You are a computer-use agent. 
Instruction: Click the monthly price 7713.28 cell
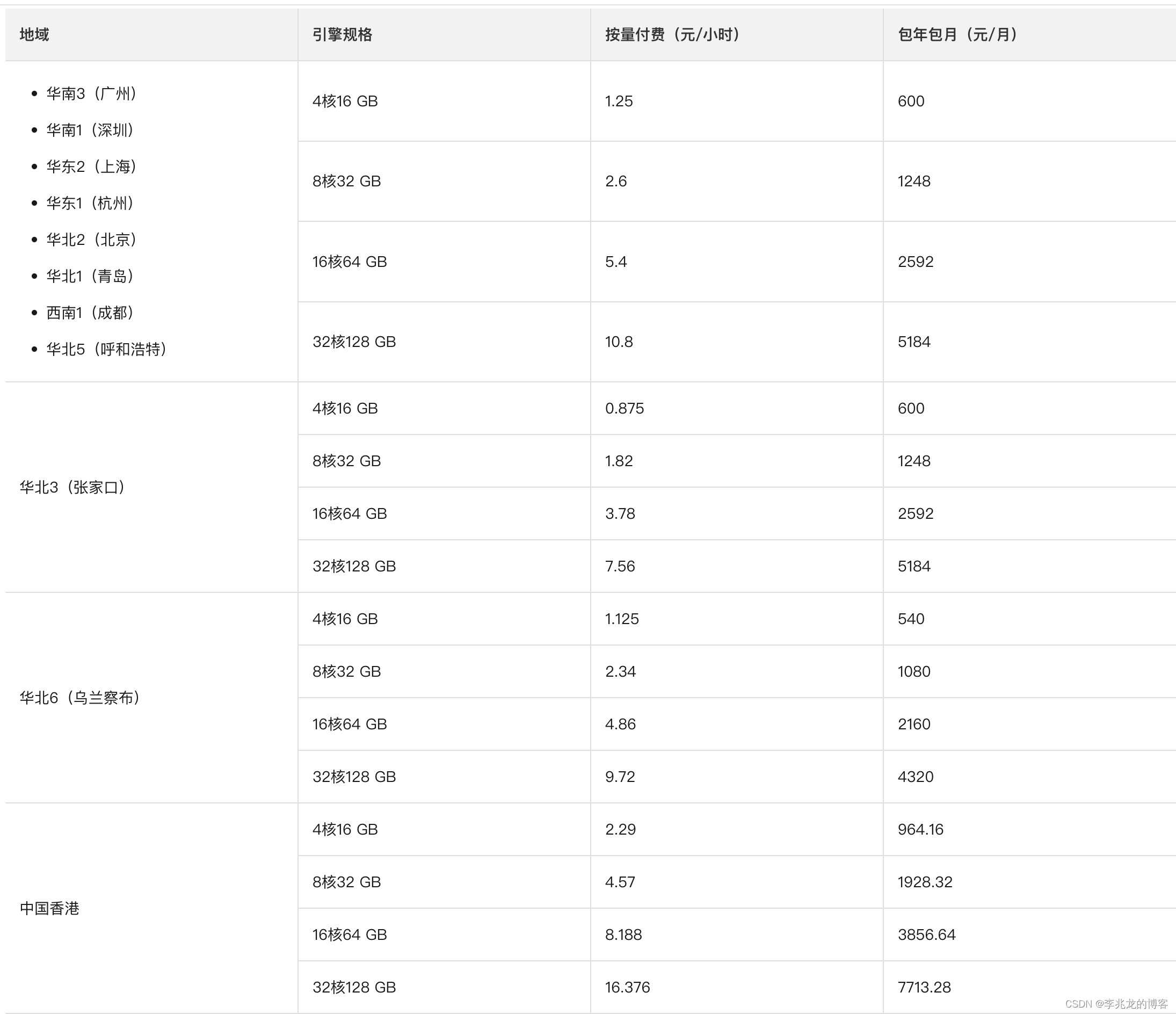tap(924, 987)
